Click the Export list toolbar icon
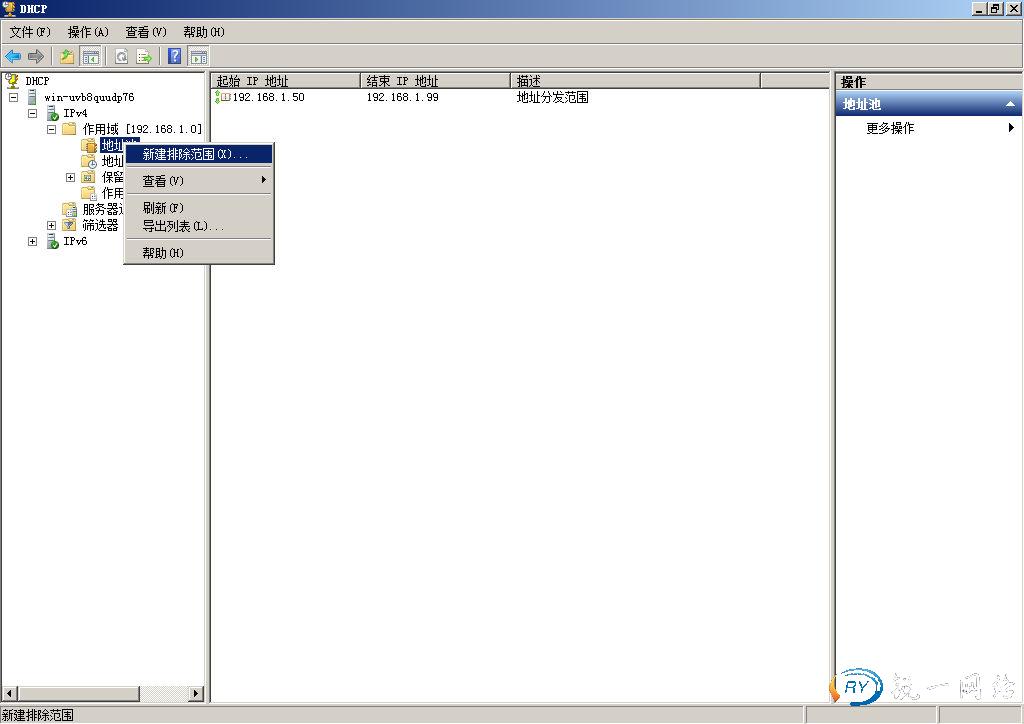 144,57
